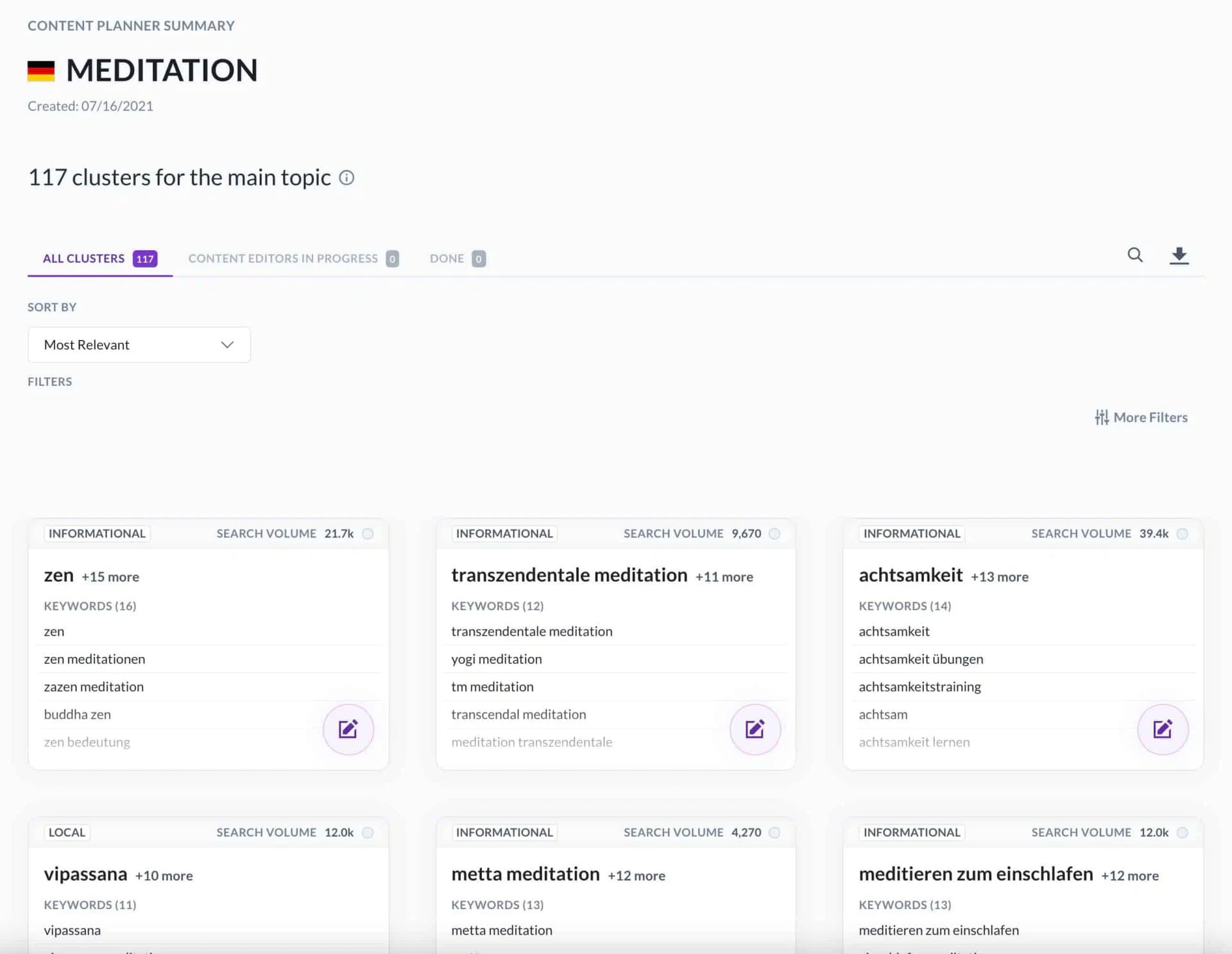This screenshot has width=1232, height=954.
Task: Click the German flag next to MEDITATION
Action: tap(40, 71)
